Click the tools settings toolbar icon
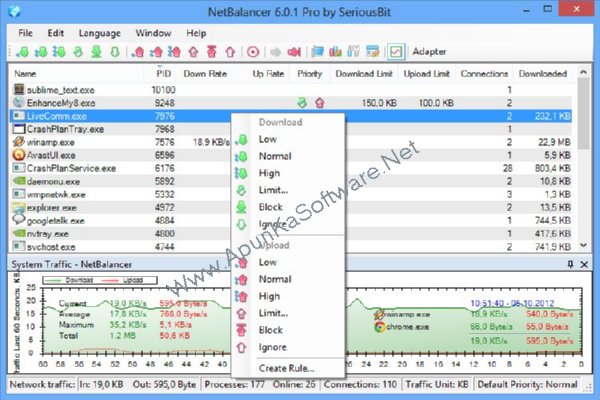The width and height of the screenshot is (600, 400). click(x=354, y=52)
